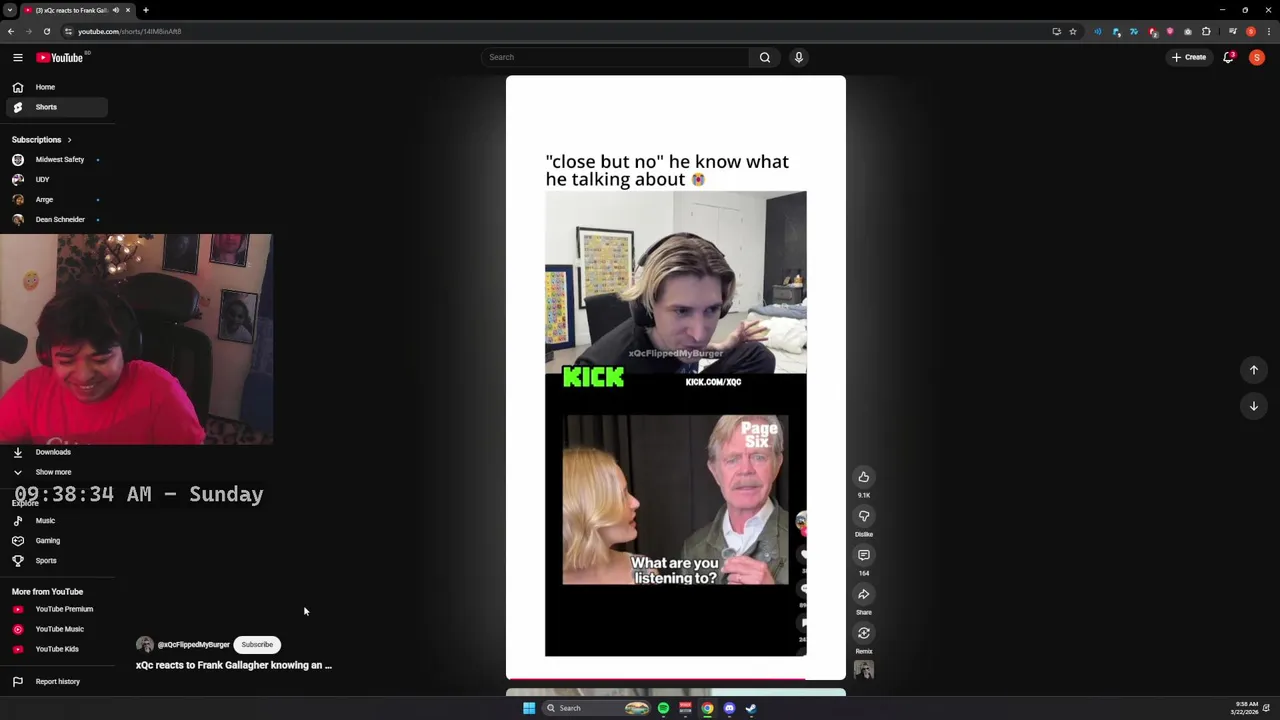The image size is (1280, 720).
Task: Open the @xQcFlippedMyBurger channel name
Action: [193, 645]
